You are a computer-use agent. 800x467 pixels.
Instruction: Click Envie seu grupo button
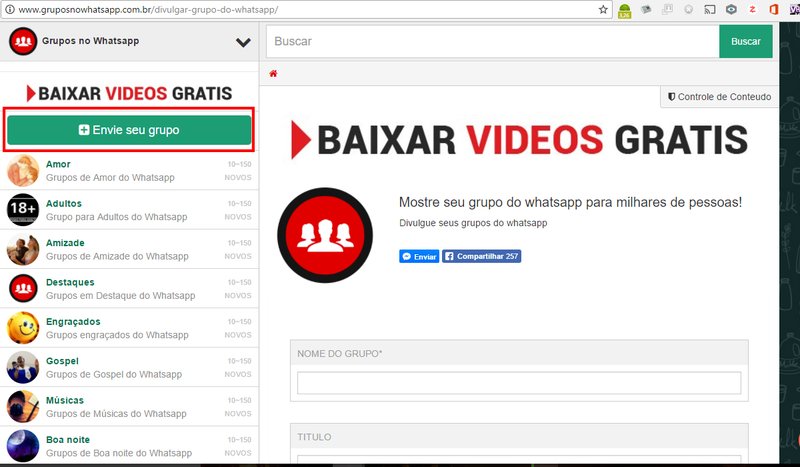[129, 130]
